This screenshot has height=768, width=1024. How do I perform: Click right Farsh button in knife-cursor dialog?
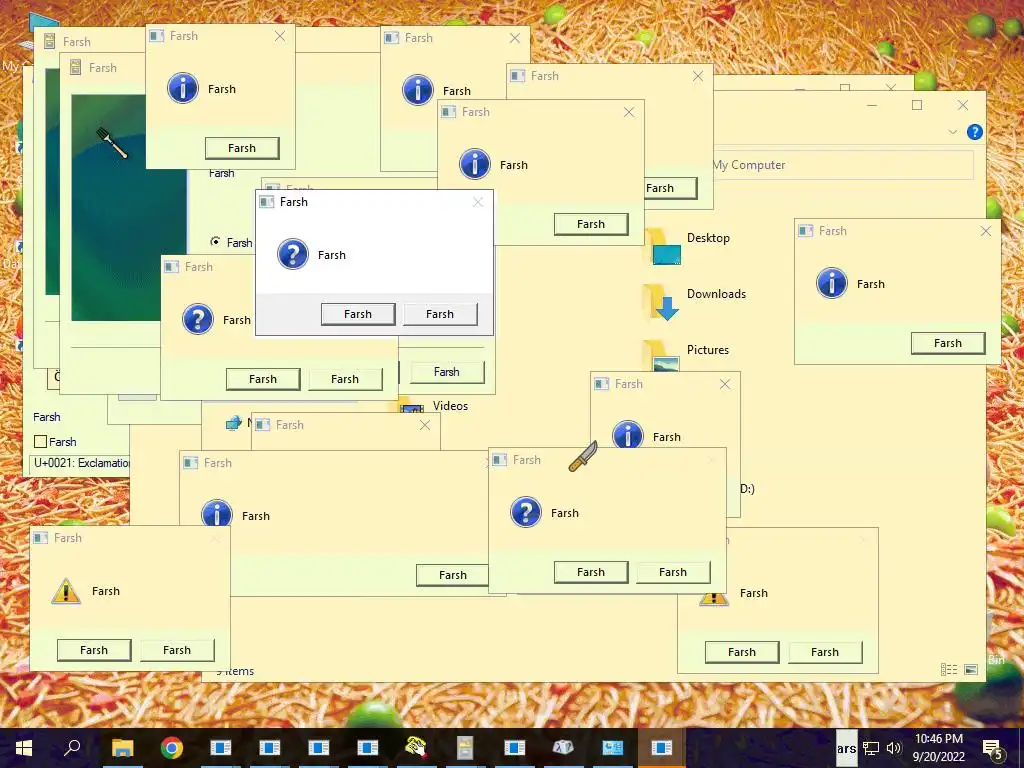[673, 573]
